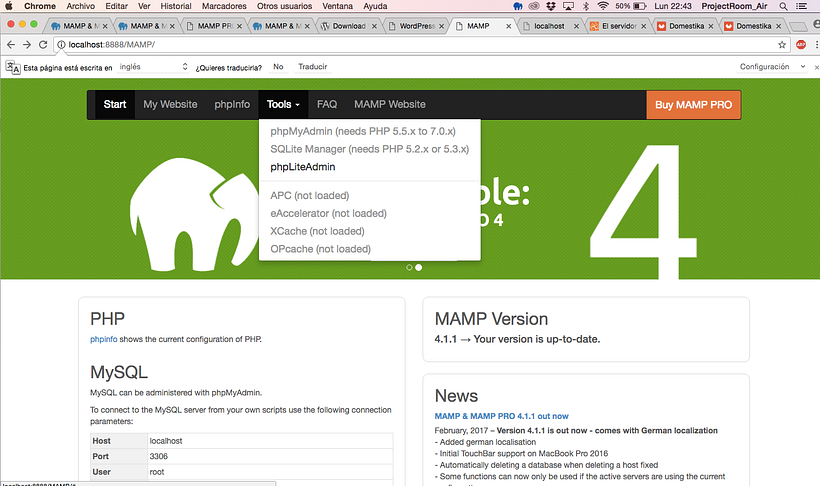The height and width of the screenshot is (486, 820).
Task: Open the language selector showing inglés
Action: (x=153, y=67)
